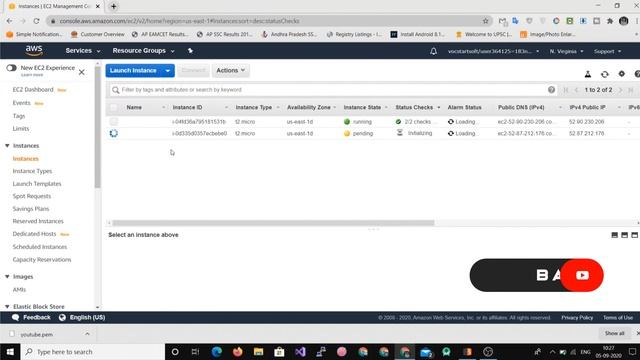Open Windows Start menu

tap(10, 351)
